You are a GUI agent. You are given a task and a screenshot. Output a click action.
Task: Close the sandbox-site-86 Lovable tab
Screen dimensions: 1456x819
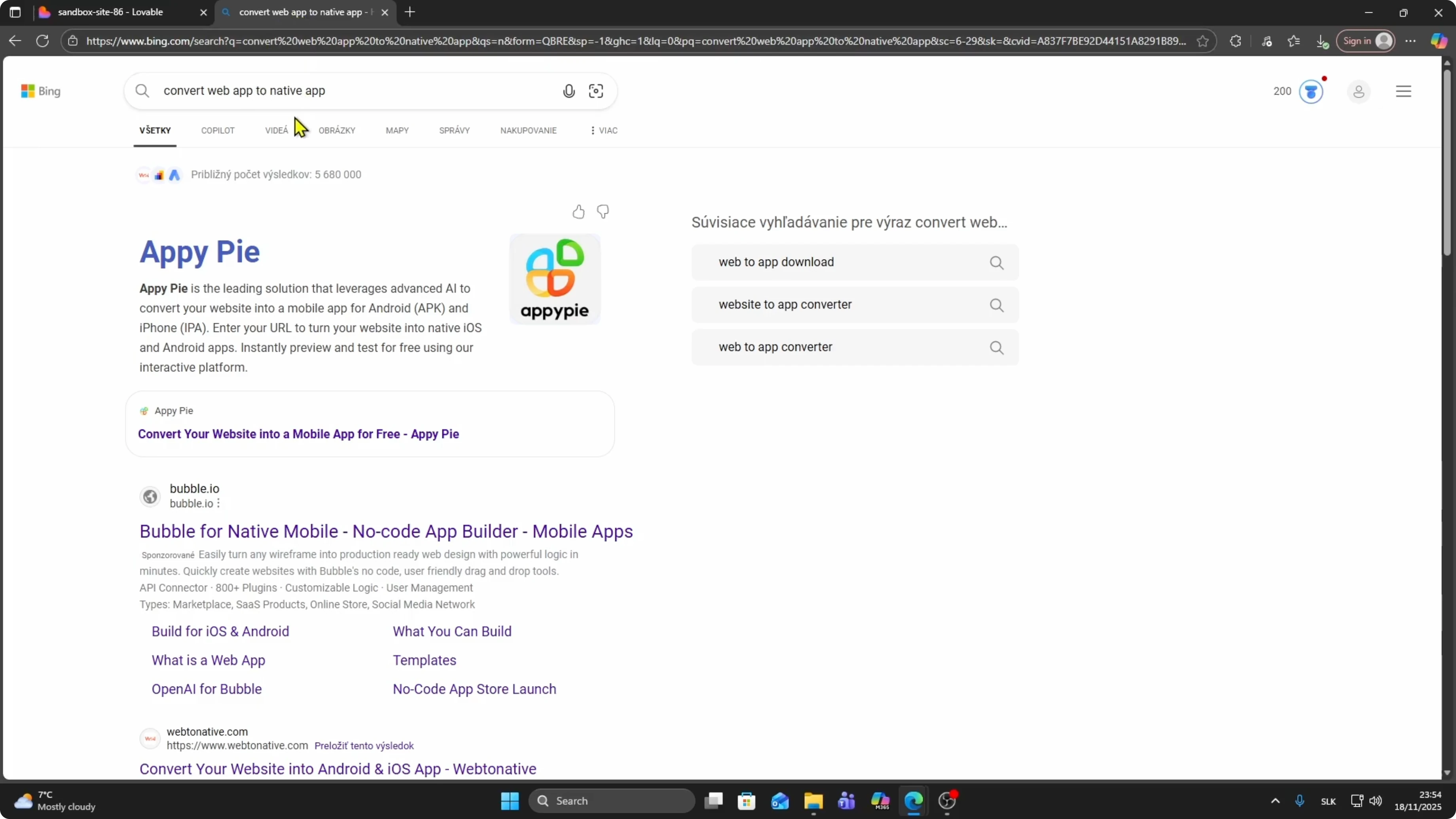(x=203, y=12)
